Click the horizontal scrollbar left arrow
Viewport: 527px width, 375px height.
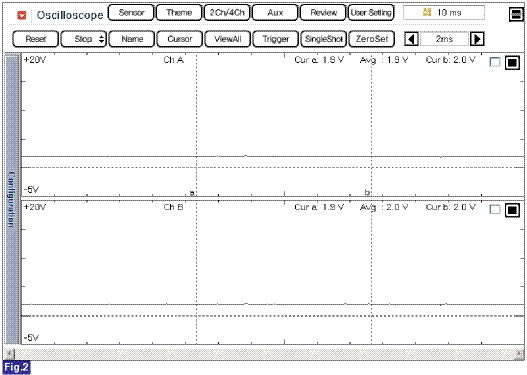[x=10, y=353]
